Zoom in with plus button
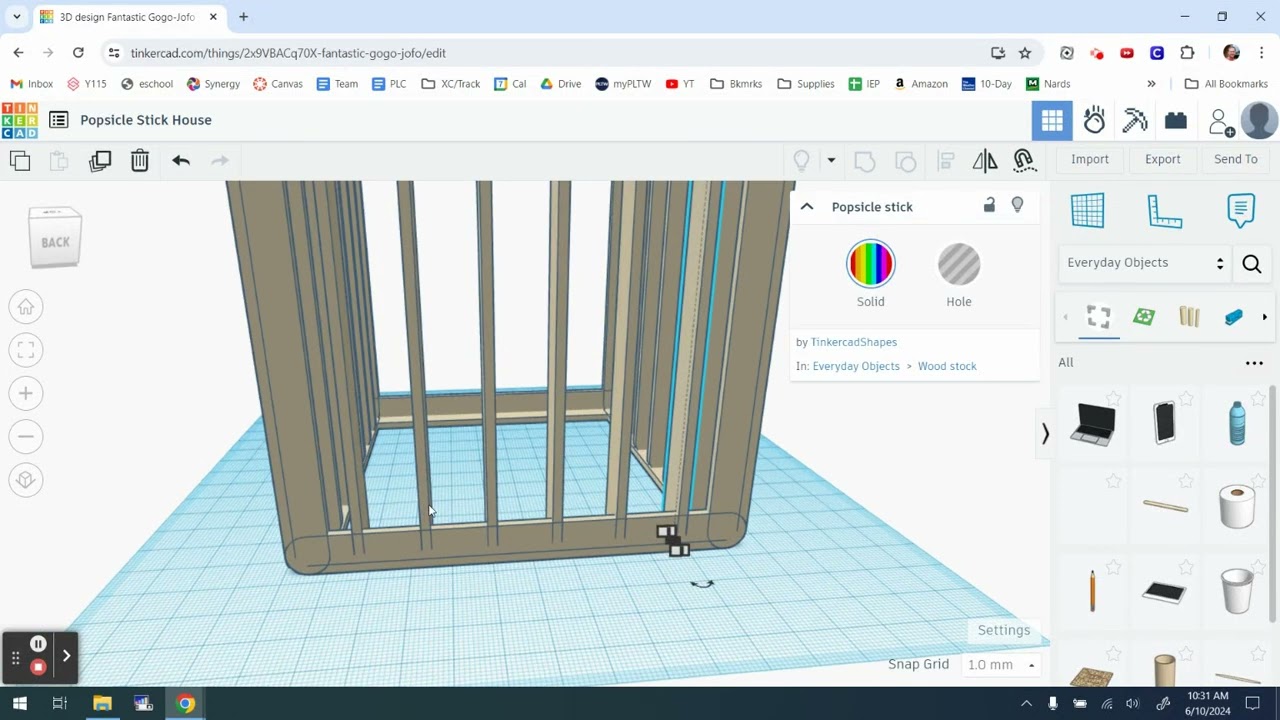This screenshot has height=720, width=1280. (x=26, y=393)
